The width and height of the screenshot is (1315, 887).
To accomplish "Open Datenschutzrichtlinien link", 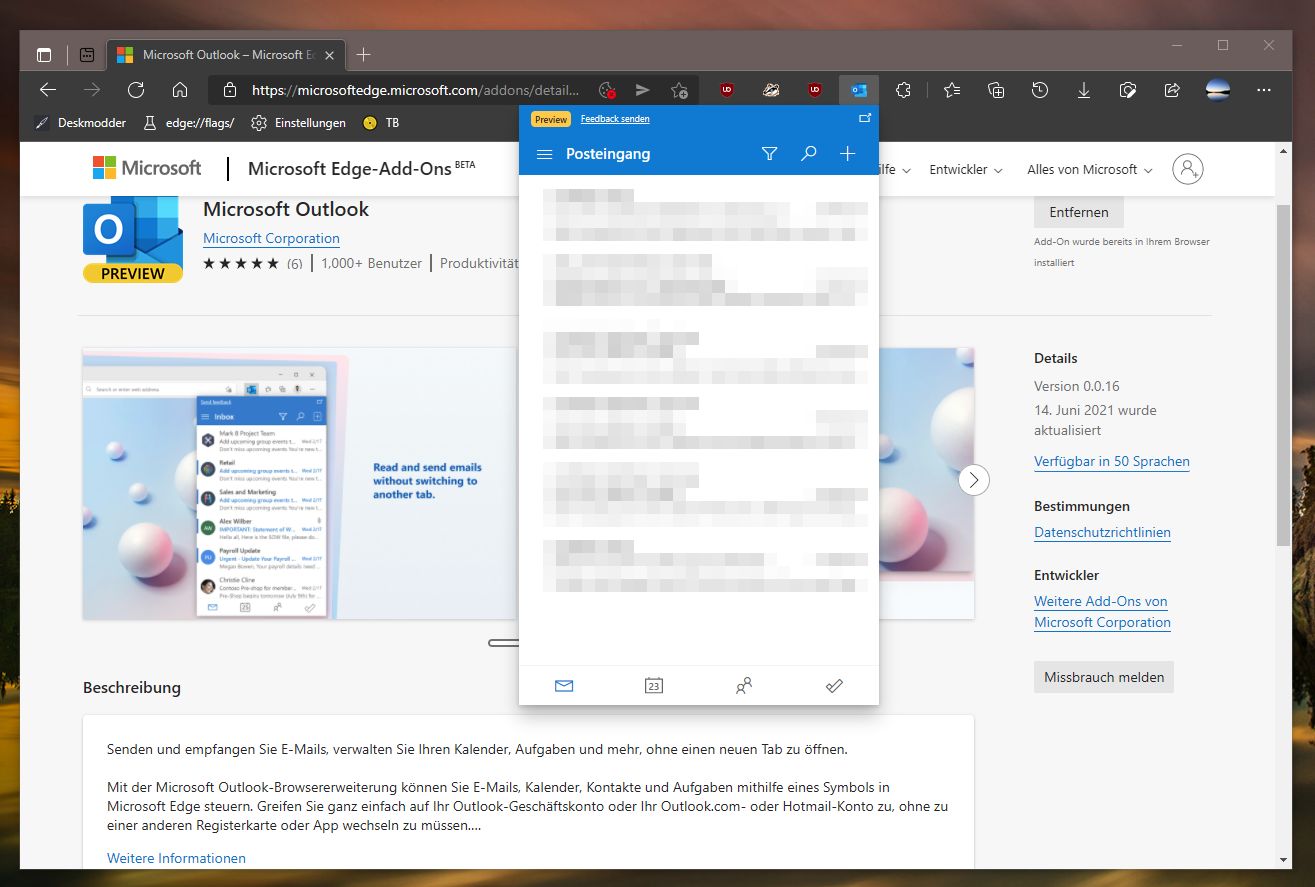I will [1102, 533].
